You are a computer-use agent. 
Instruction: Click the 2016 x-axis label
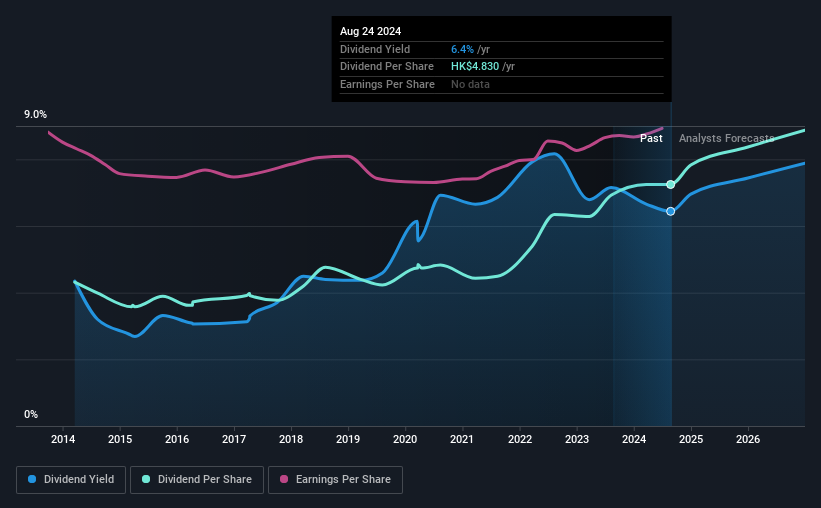click(177, 439)
